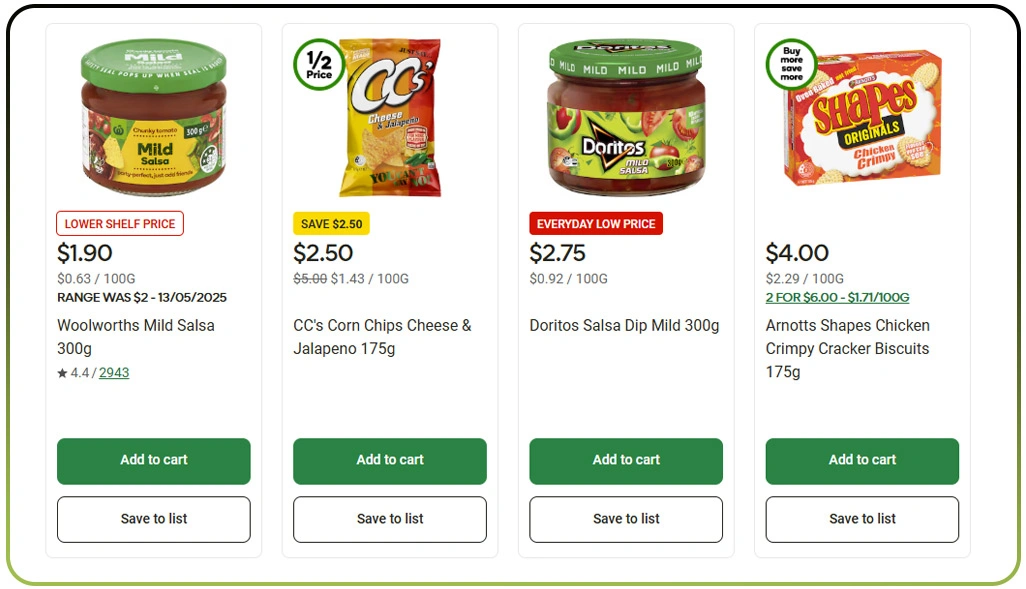Add CC's Corn Chips to cart

389,461
